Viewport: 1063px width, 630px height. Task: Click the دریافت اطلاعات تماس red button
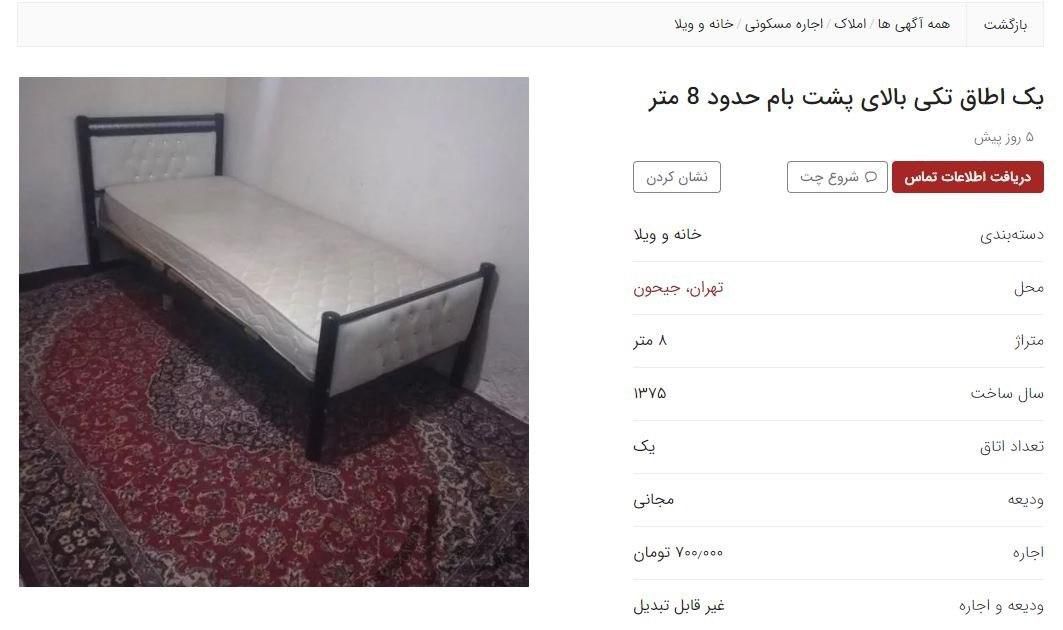click(967, 177)
